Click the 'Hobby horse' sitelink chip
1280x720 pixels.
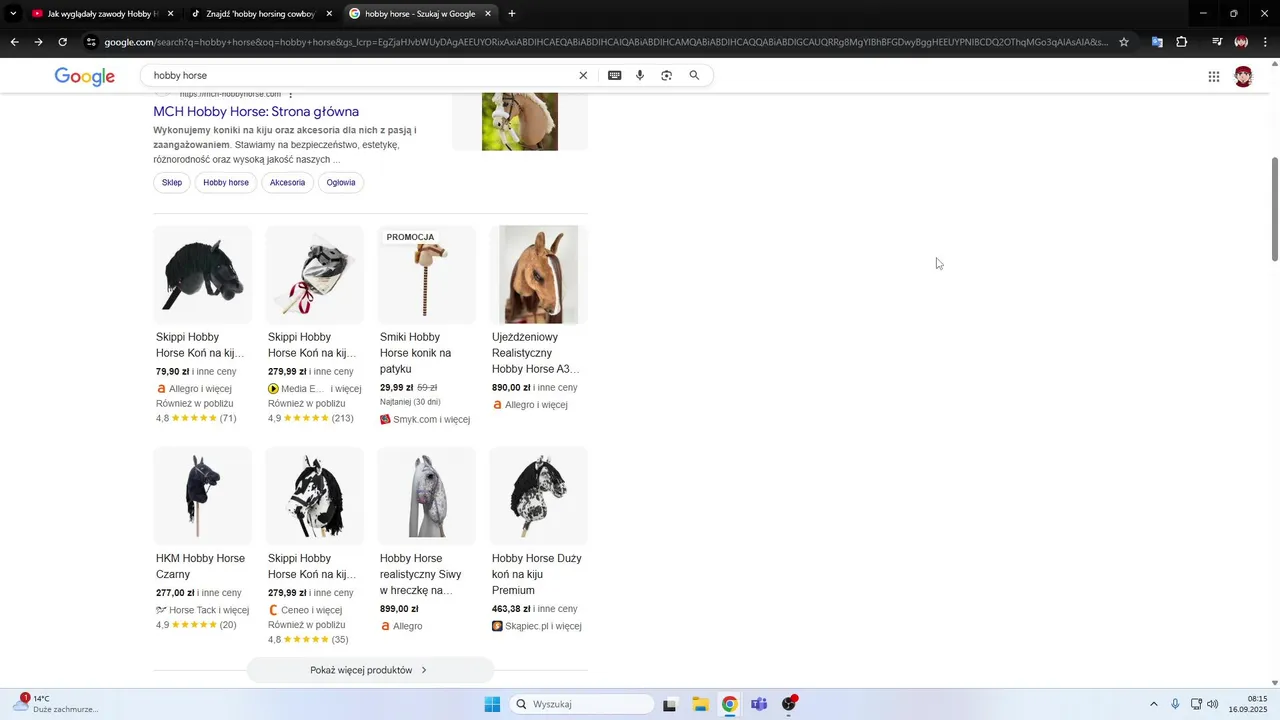[226, 182]
